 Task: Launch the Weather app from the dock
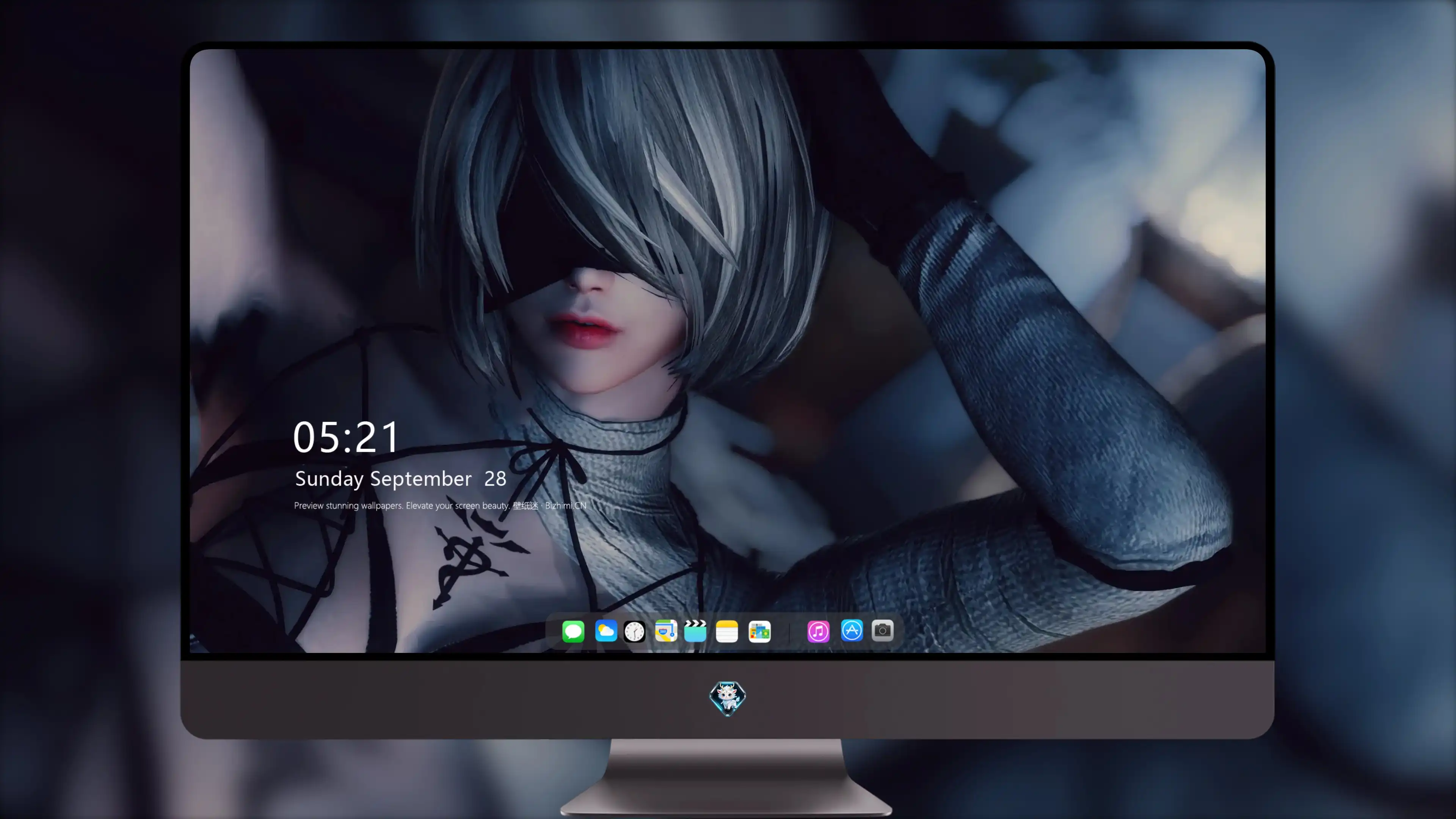[606, 631]
